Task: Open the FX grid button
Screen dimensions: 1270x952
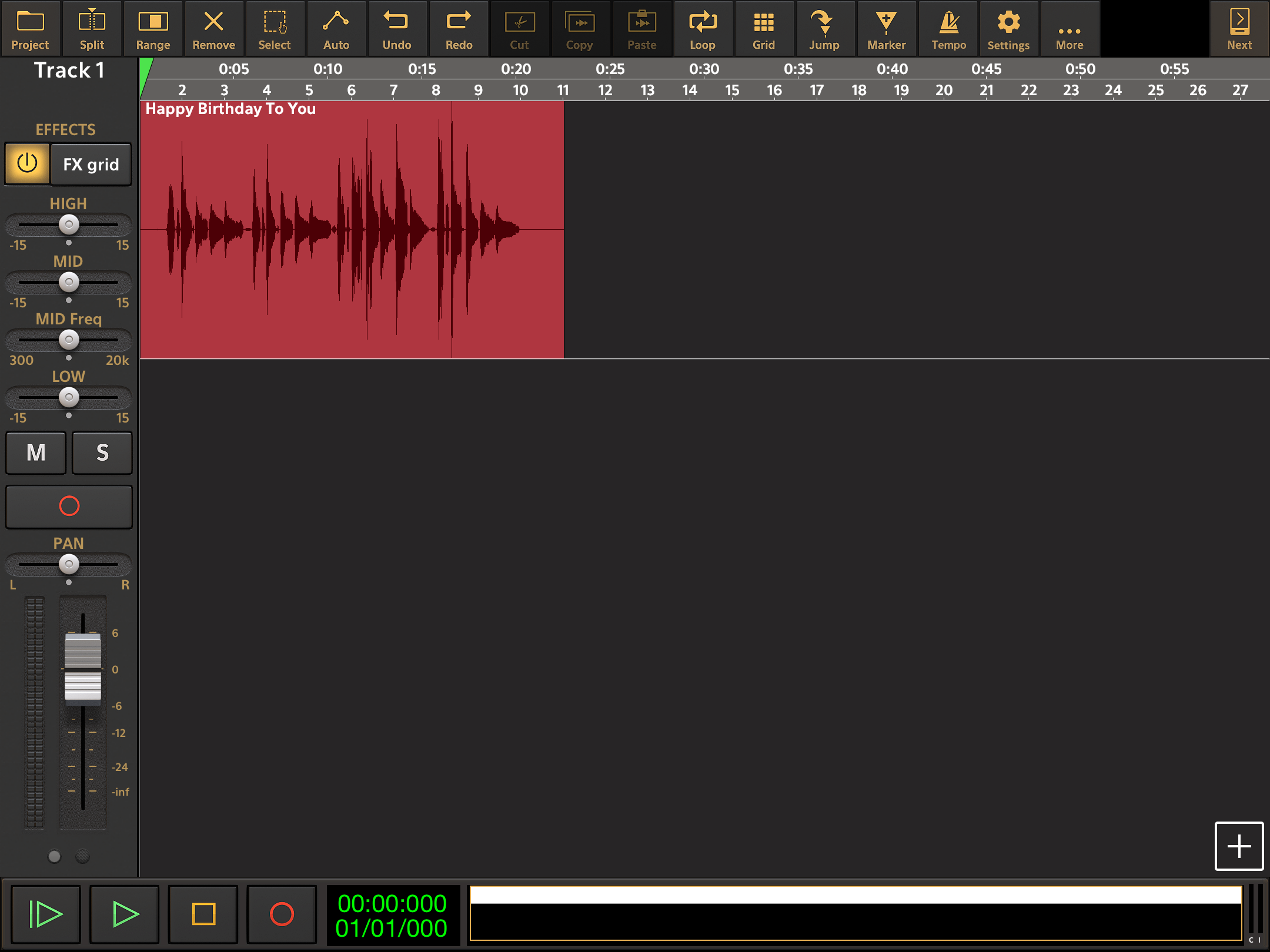Action: (91, 165)
